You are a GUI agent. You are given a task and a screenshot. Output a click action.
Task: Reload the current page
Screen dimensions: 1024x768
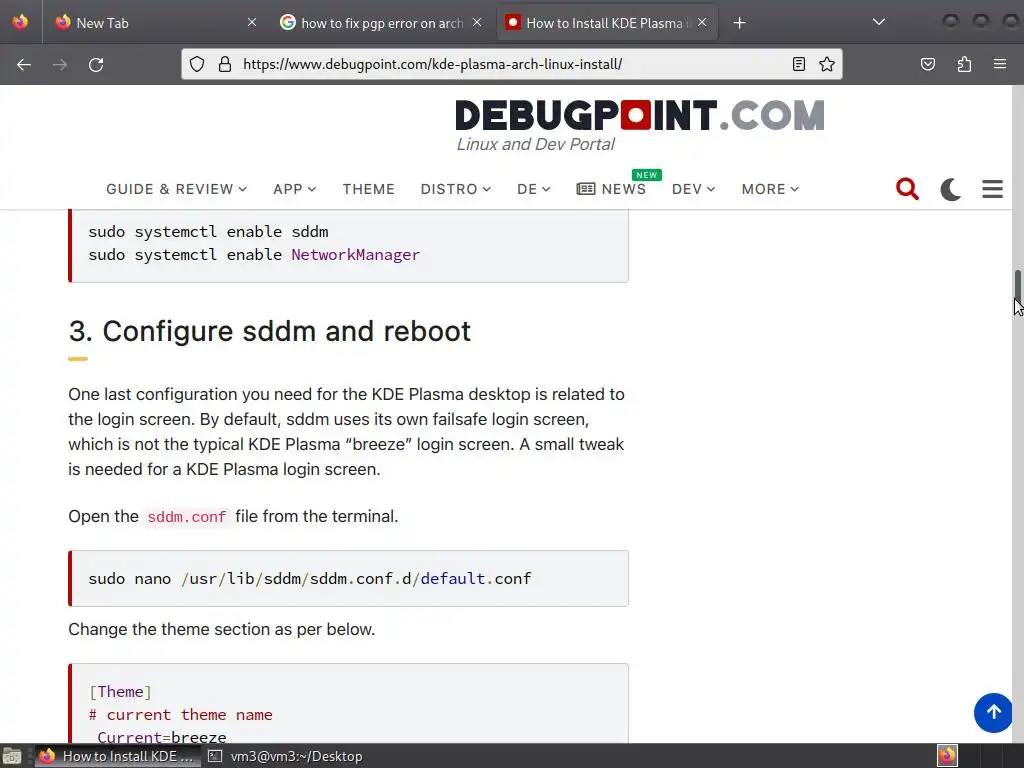click(96, 65)
